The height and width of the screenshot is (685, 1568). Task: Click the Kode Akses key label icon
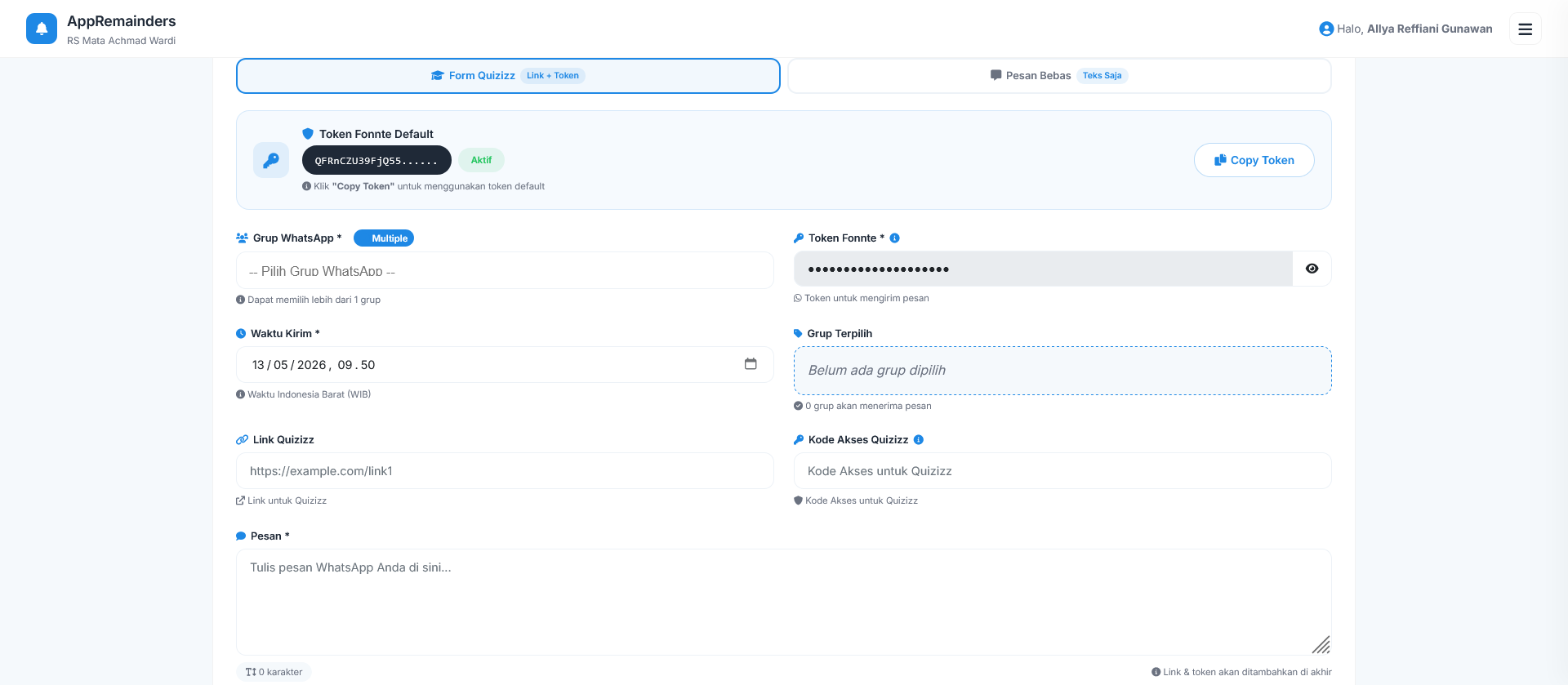coord(799,440)
